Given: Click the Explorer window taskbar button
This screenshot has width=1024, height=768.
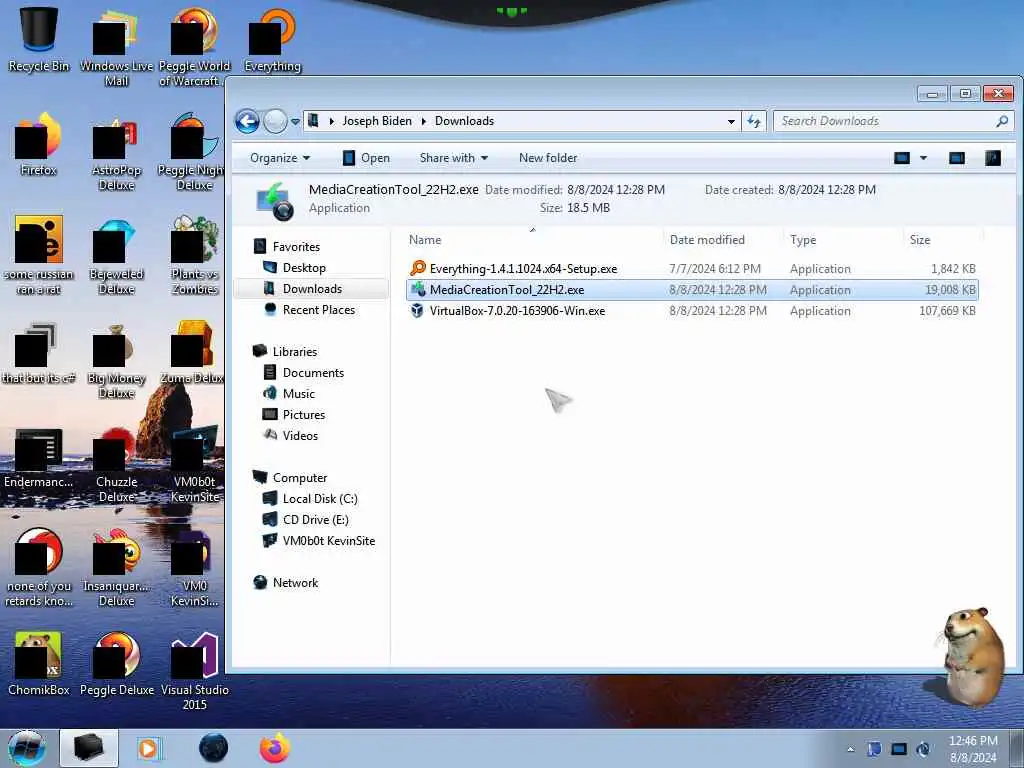Looking at the screenshot, I should [x=89, y=748].
